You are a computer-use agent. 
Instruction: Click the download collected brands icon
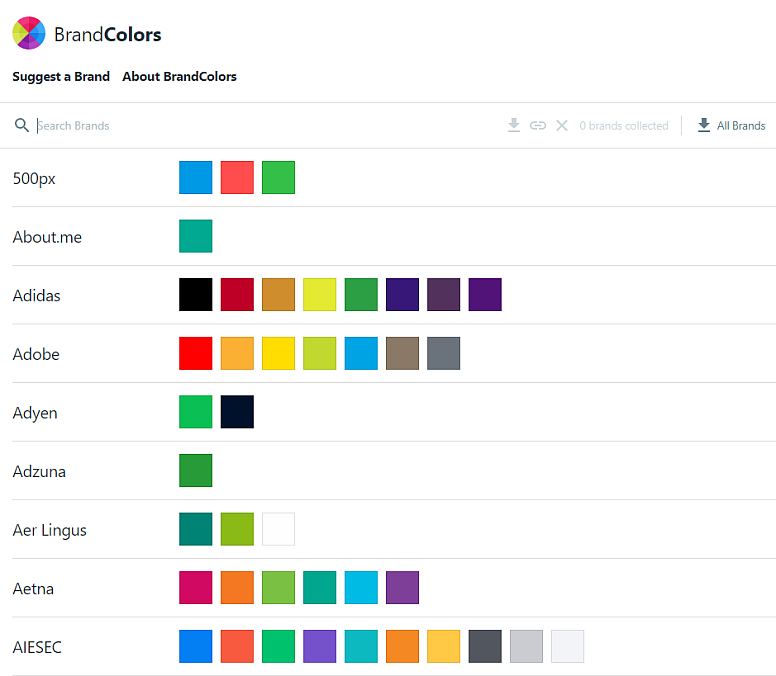coord(514,125)
